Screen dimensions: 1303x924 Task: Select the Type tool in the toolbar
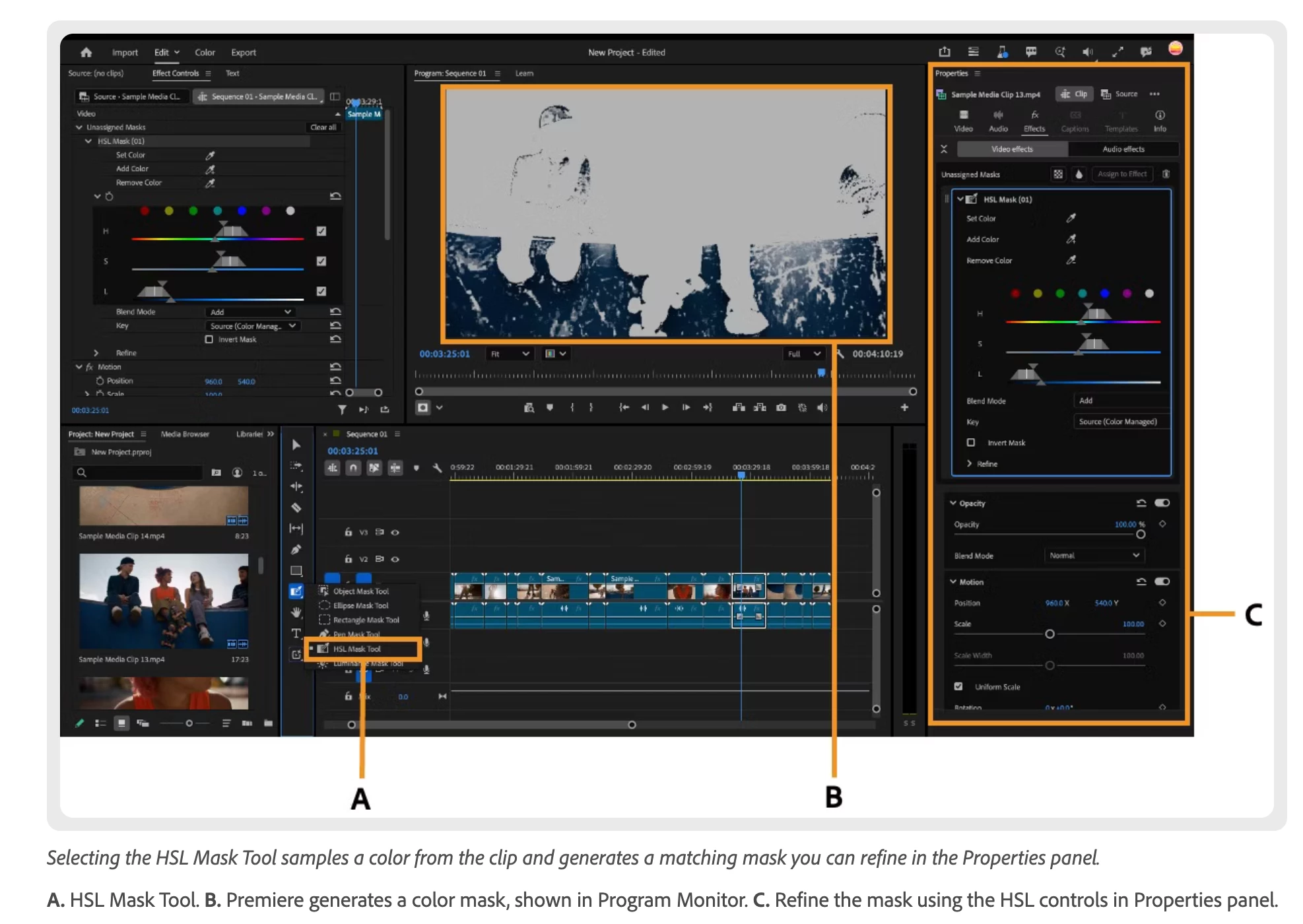point(296,633)
